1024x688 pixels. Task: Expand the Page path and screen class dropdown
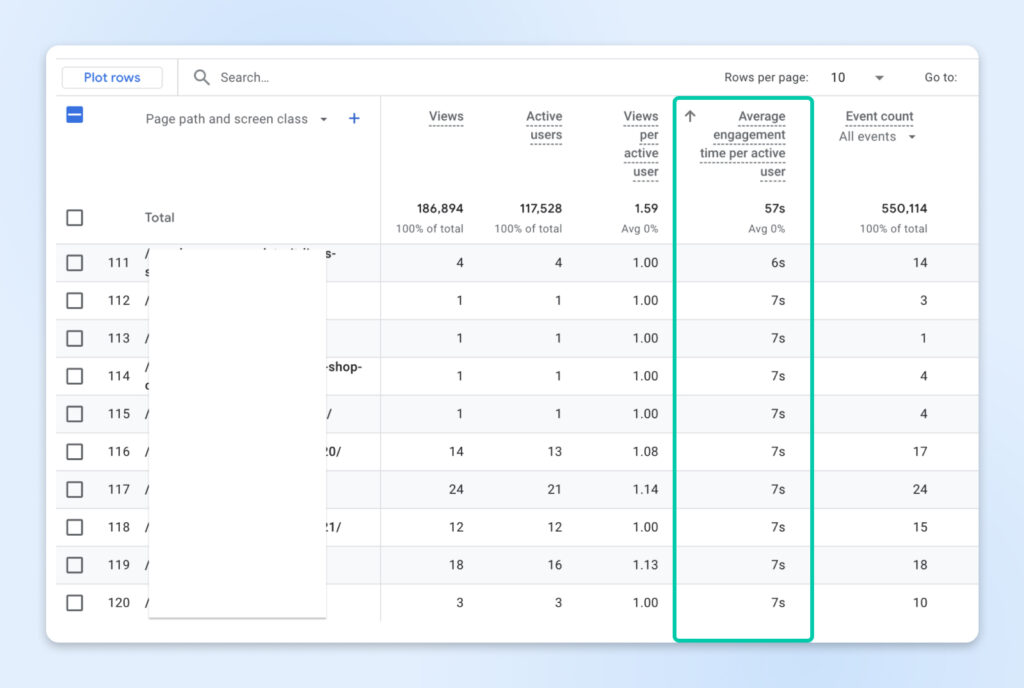323,119
